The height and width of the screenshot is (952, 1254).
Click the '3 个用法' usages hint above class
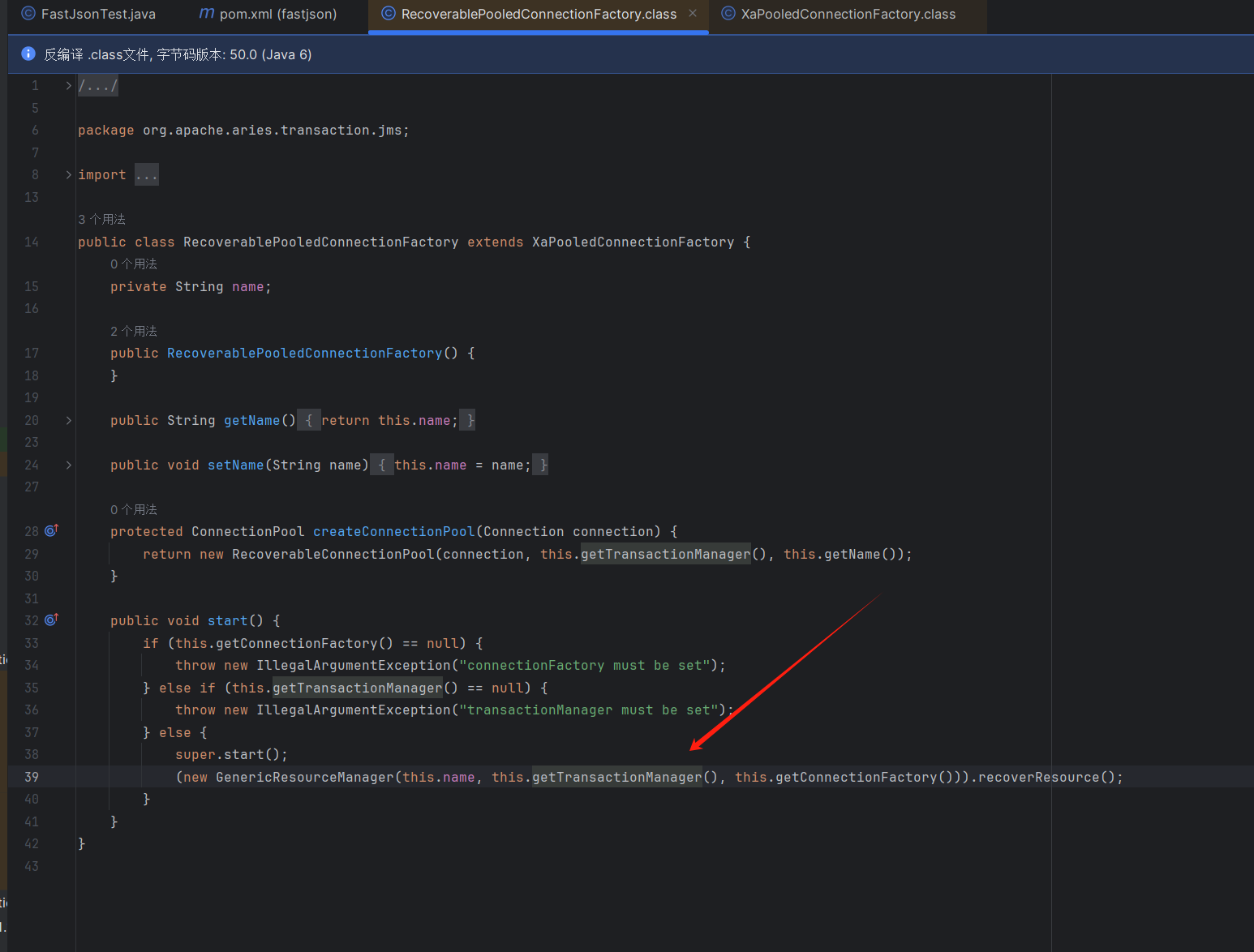pyautogui.click(x=102, y=219)
